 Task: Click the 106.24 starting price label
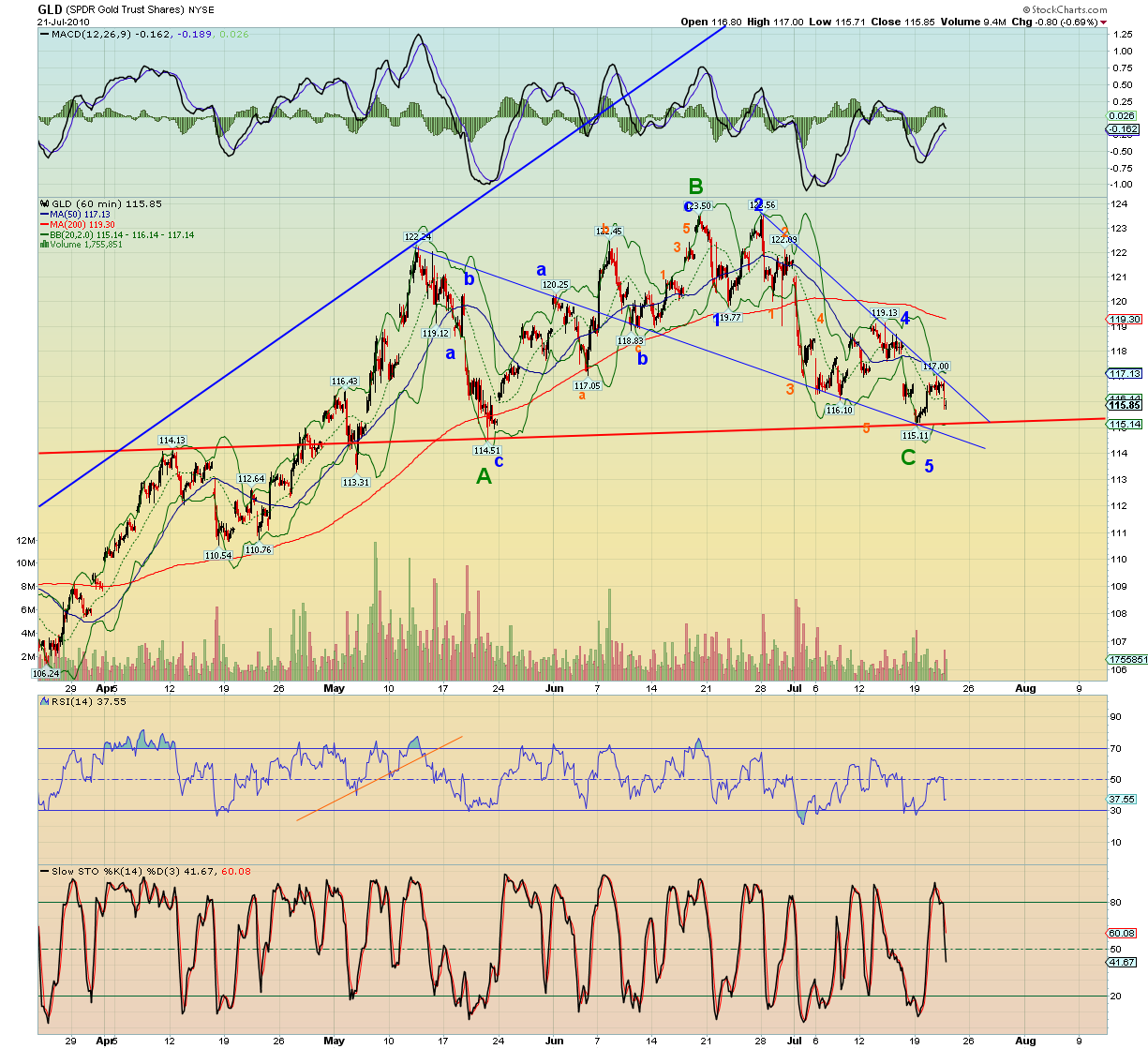pyautogui.click(x=46, y=673)
